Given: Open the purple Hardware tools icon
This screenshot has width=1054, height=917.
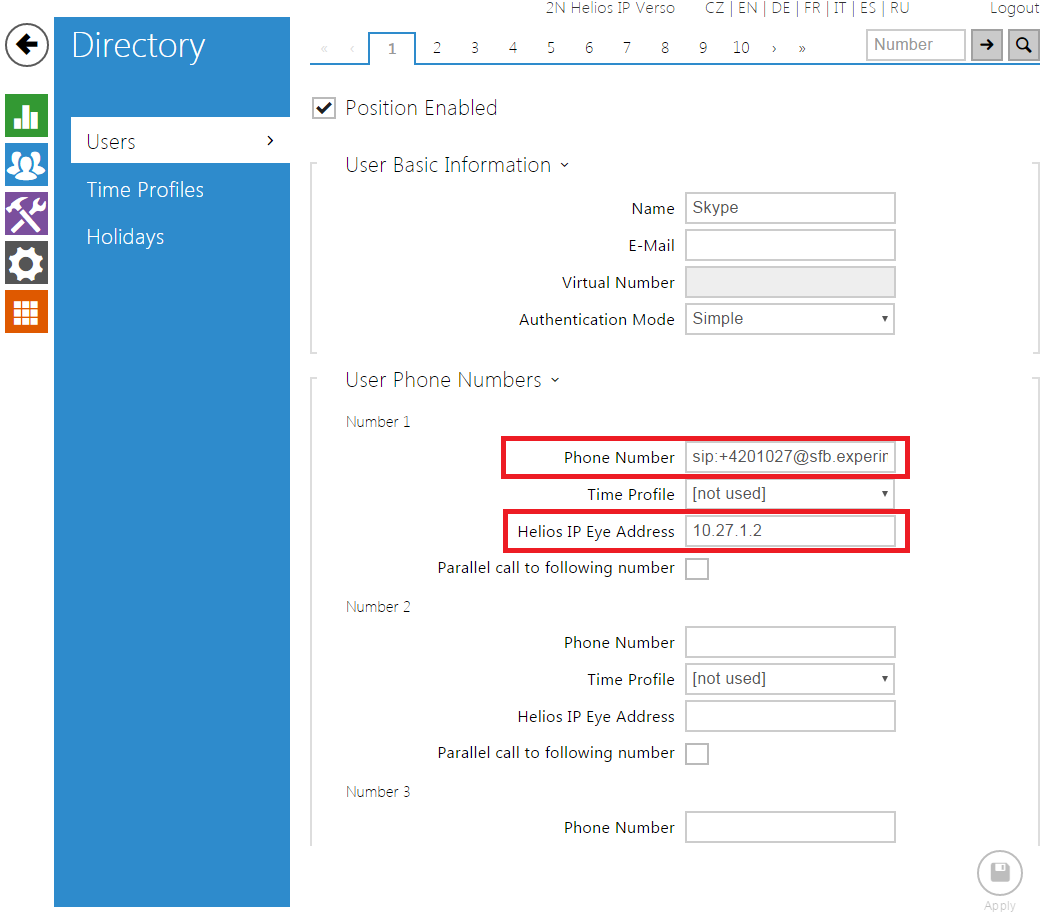Looking at the screenshot, I should click(x=26, y=214).
